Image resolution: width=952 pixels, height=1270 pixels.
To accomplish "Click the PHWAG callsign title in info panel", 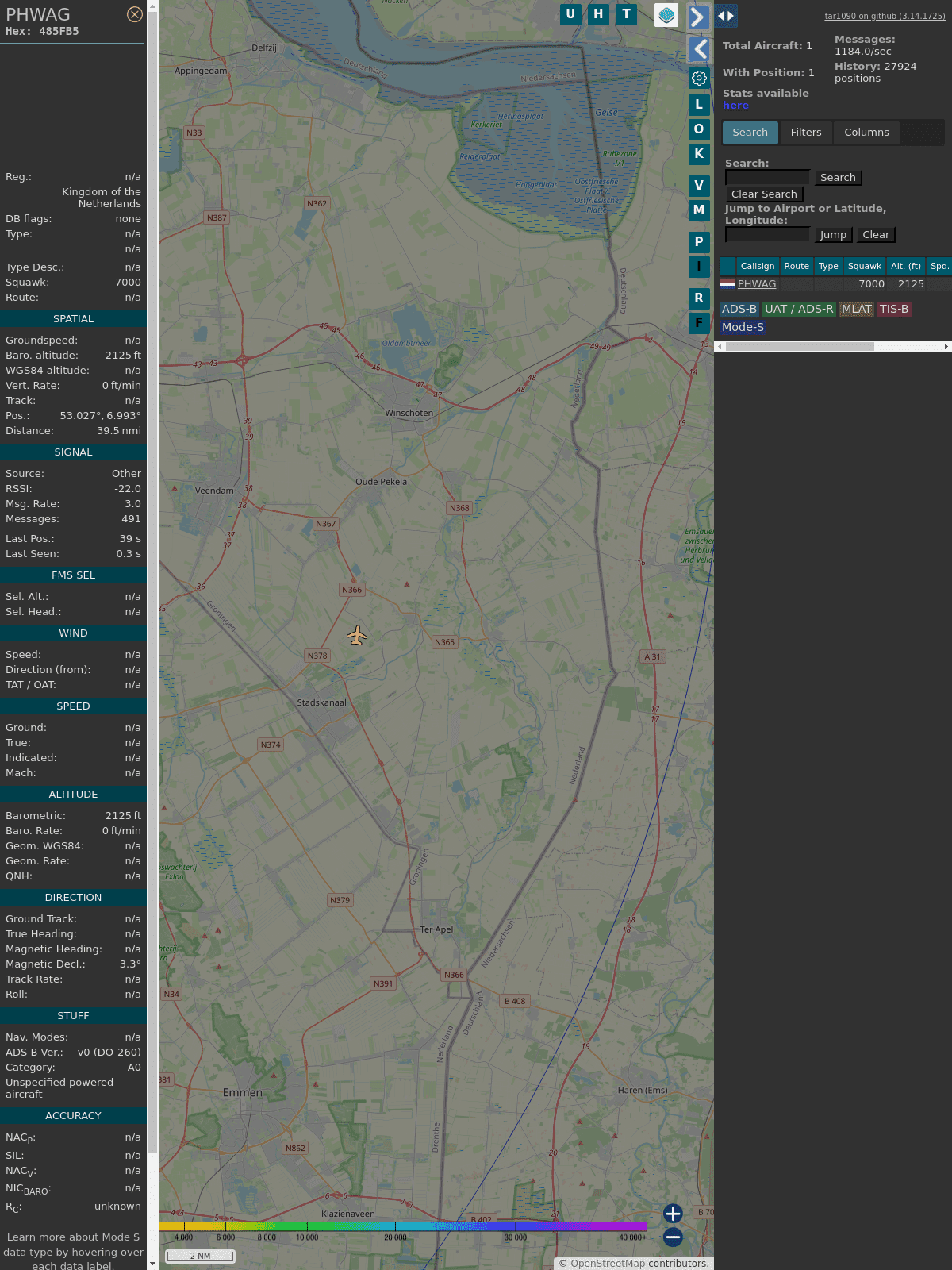I will (38, 14).
